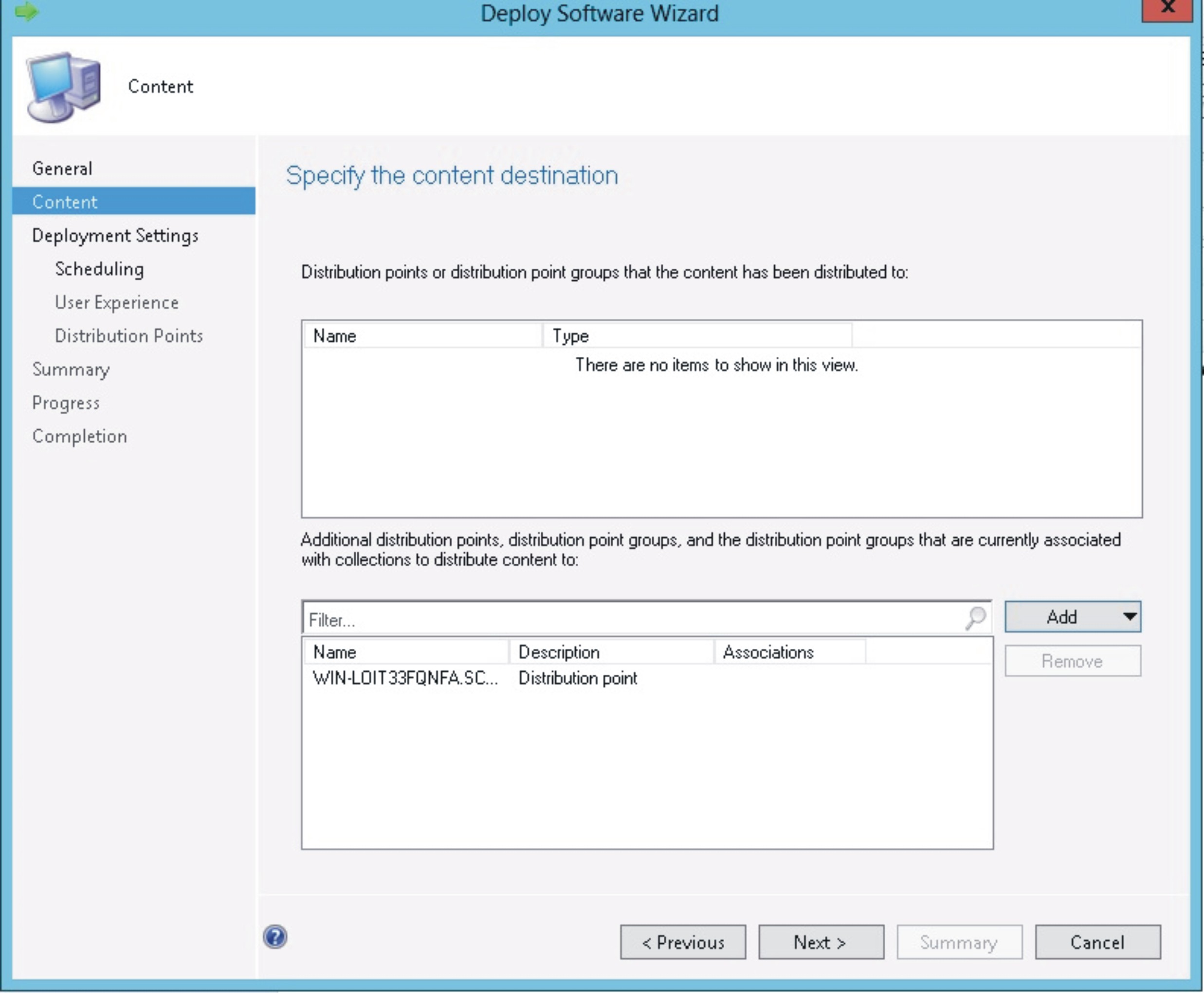Select the WIN-LOIT33FQNFA.SC... row

tap(647, 679)
